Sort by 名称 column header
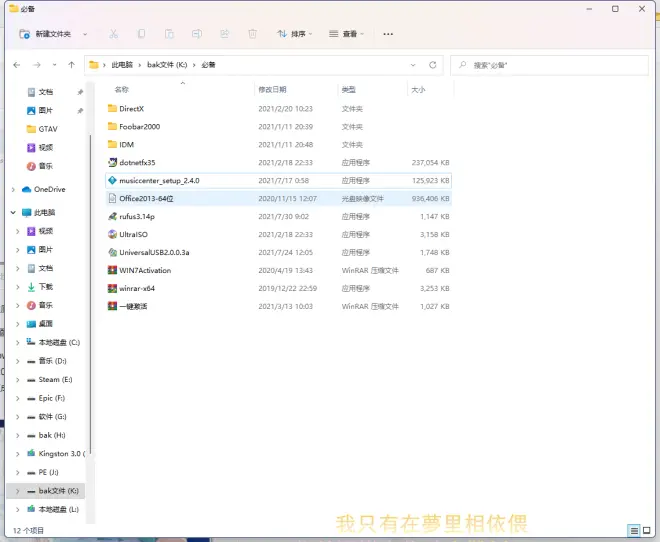660x542 pixels. [122, 90]
